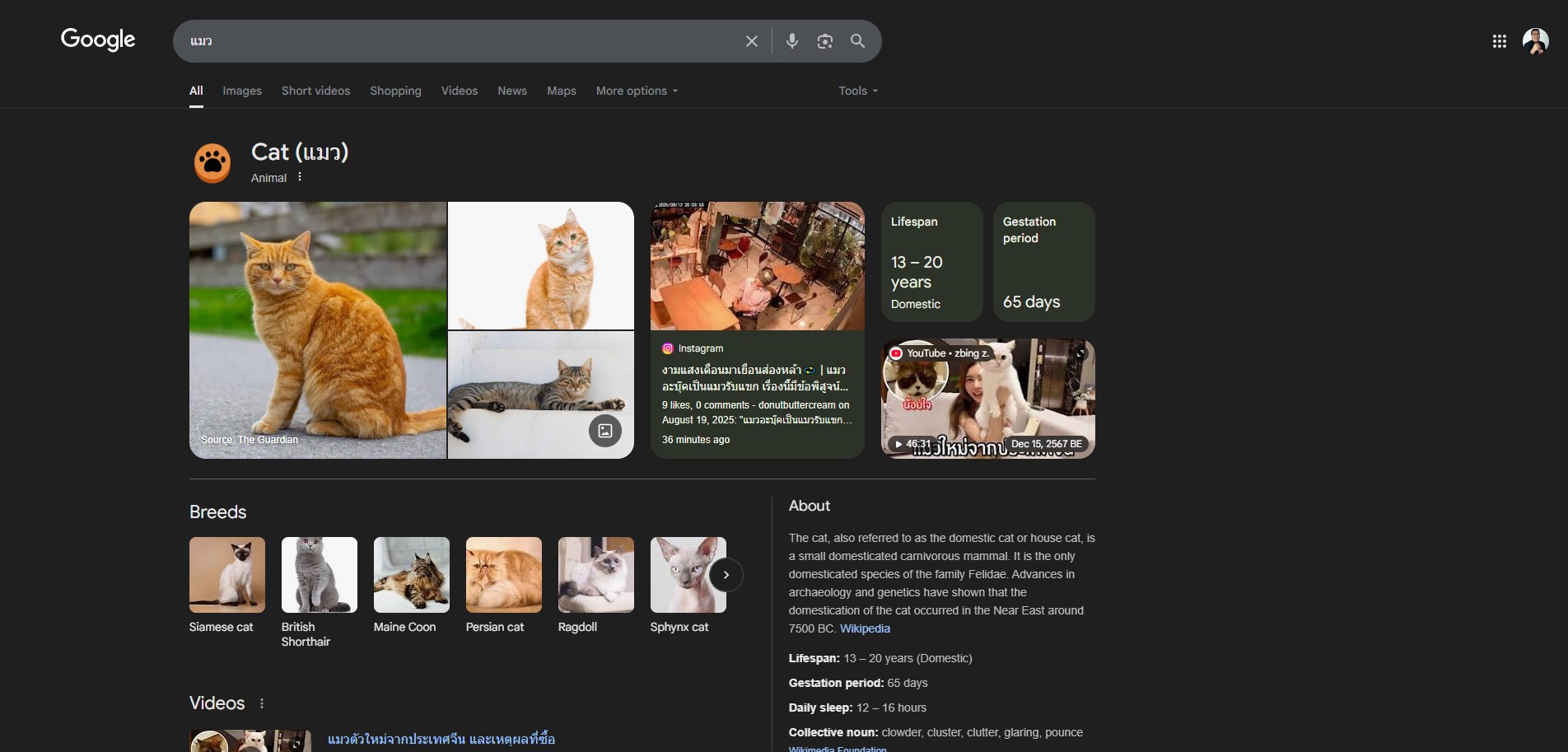Open the Google account profile avatar
Viewport: 1568px width, 752px height.
click(1535, 41)
